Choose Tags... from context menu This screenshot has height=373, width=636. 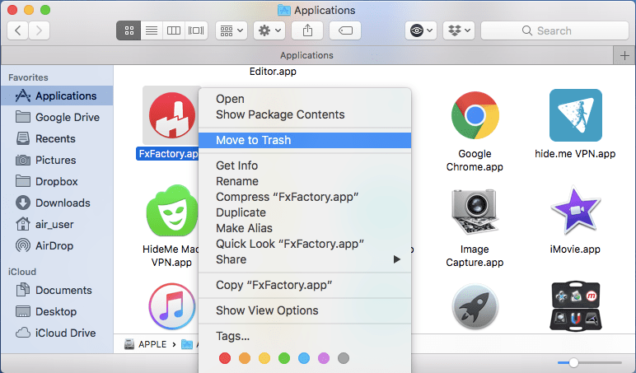coord(305,336)
